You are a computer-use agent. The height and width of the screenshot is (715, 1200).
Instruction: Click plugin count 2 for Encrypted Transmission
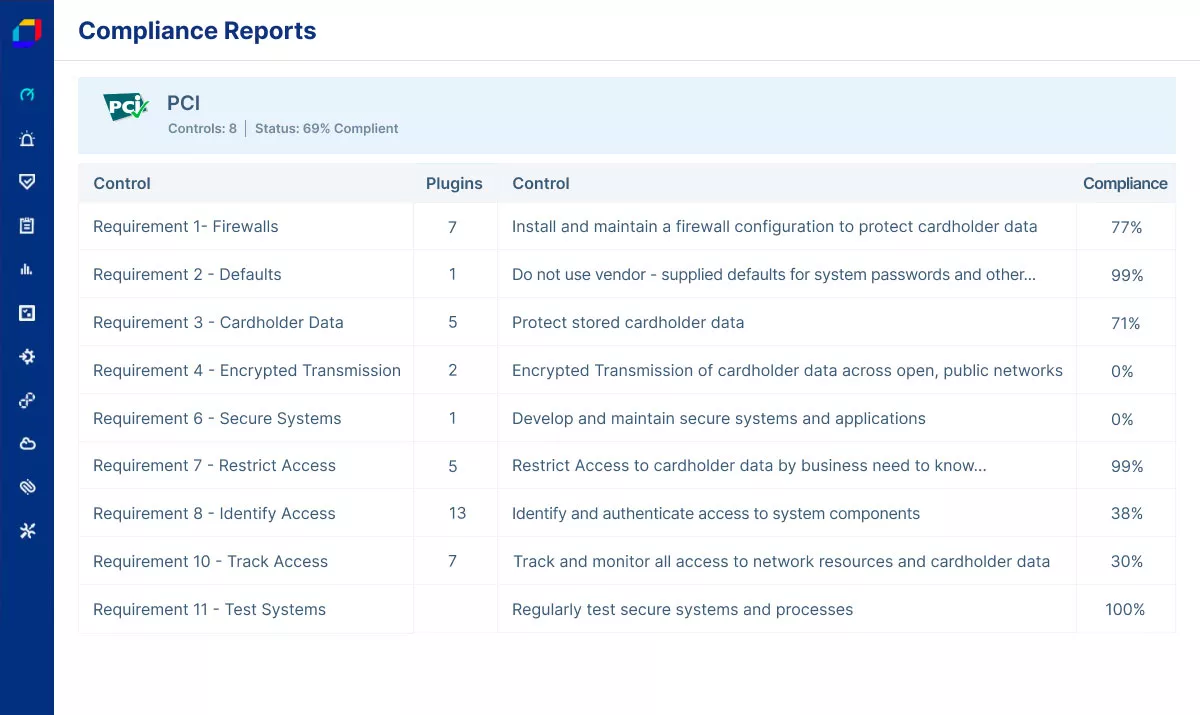coord(453,370)
